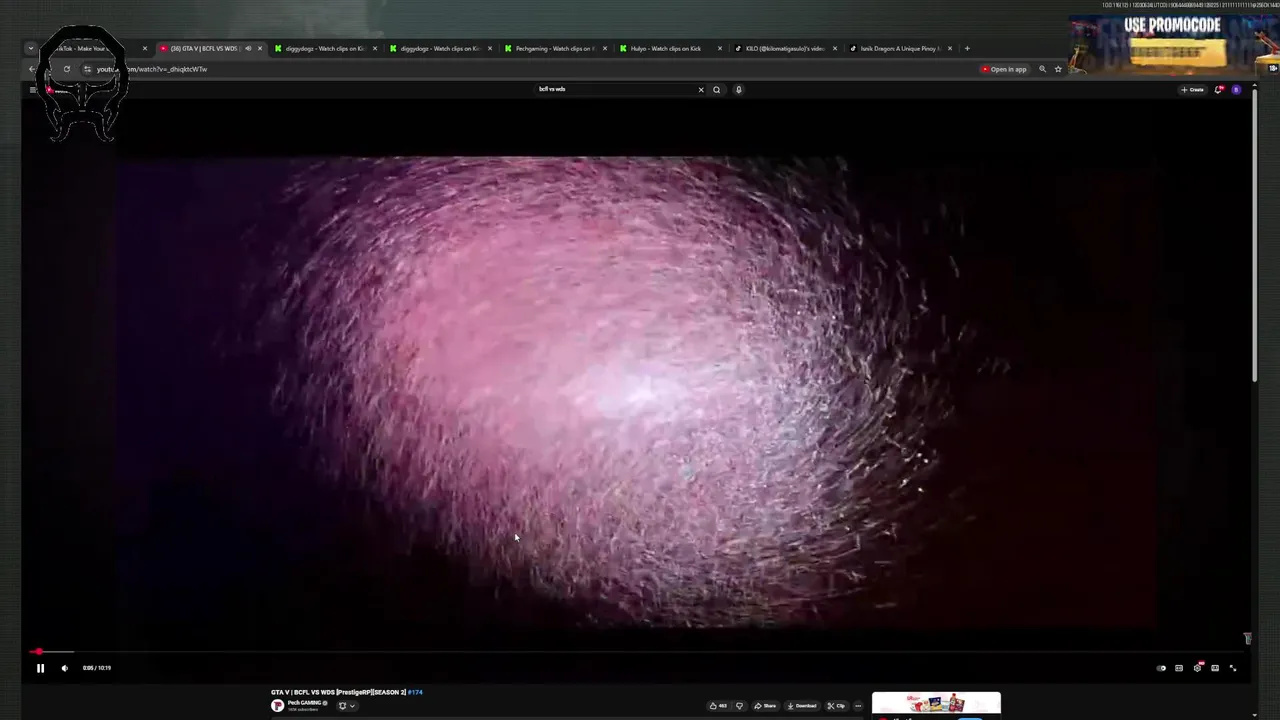Focus the YouTube search field
This screenshot has height=720, width=1280.
(615, 89)
